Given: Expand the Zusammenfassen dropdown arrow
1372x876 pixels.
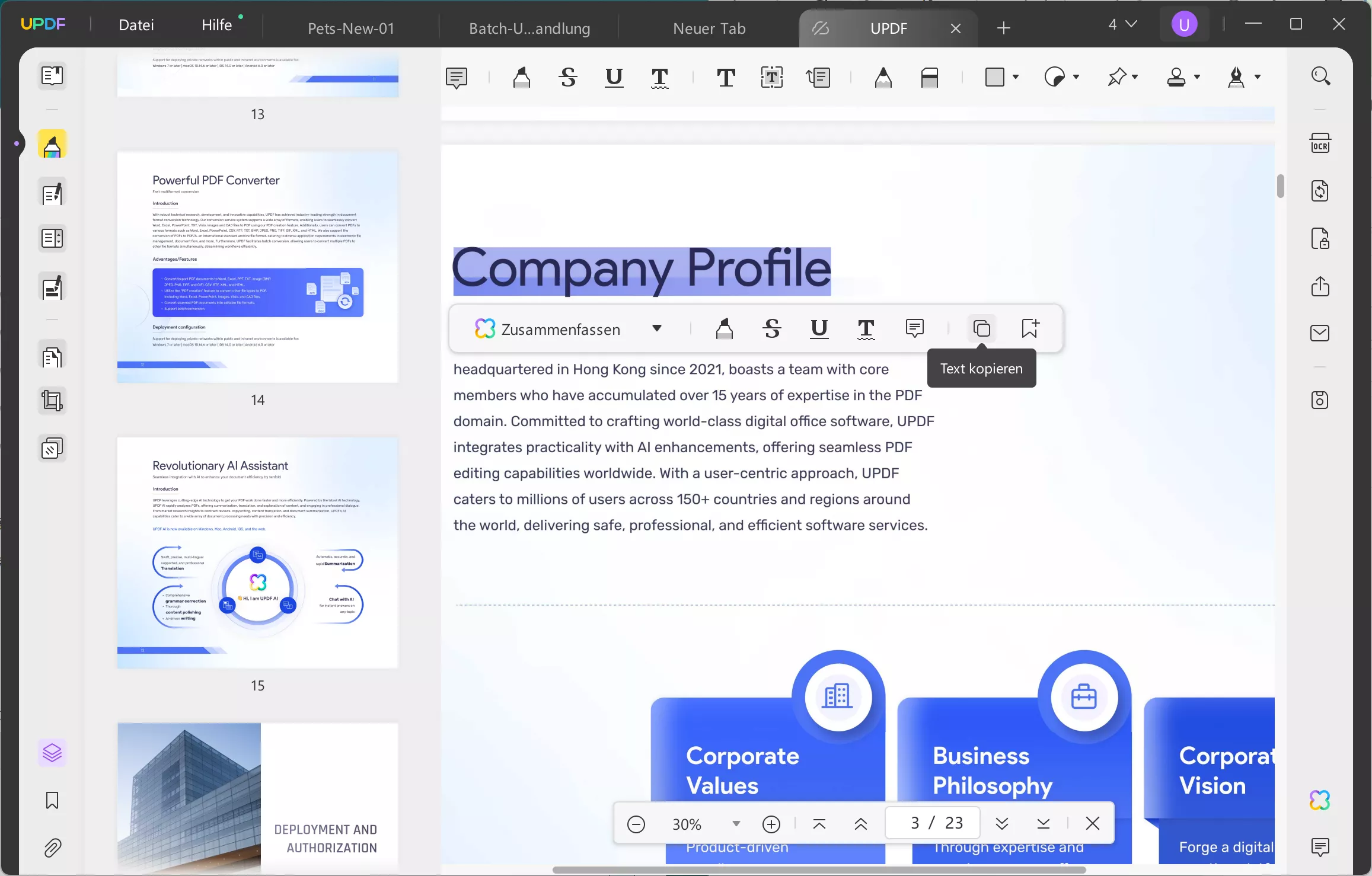Looking at the screenshot, I should [x=656, y=328].
